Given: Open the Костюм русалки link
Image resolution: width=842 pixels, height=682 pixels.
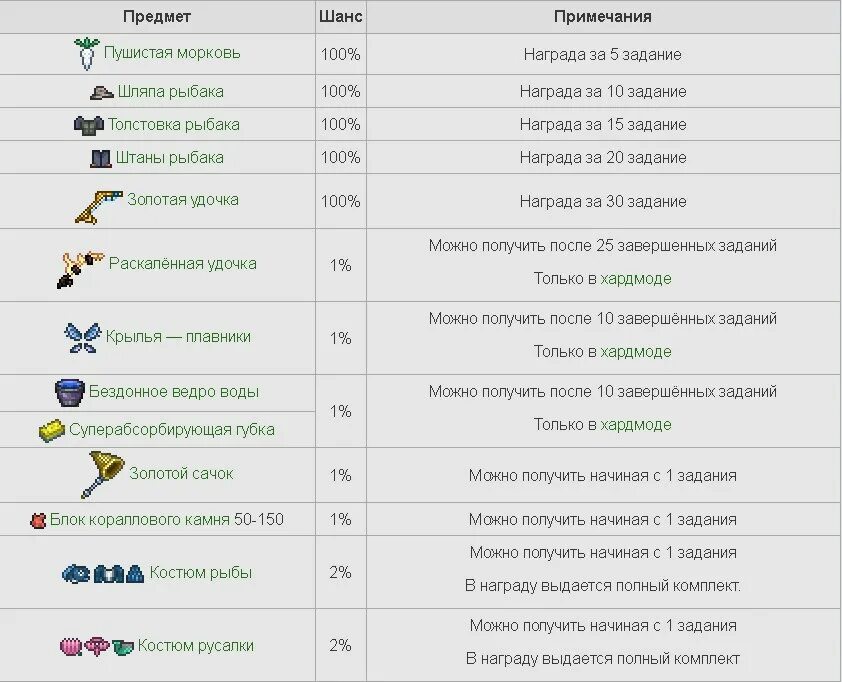Looking at the screenshot, I should 195,645.
